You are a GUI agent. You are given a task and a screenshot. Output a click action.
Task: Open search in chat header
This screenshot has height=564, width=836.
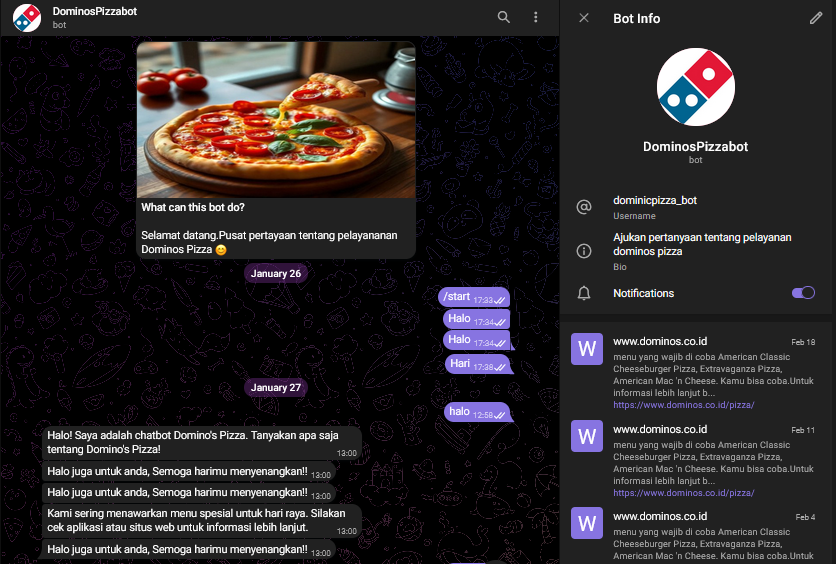point(504,17)
